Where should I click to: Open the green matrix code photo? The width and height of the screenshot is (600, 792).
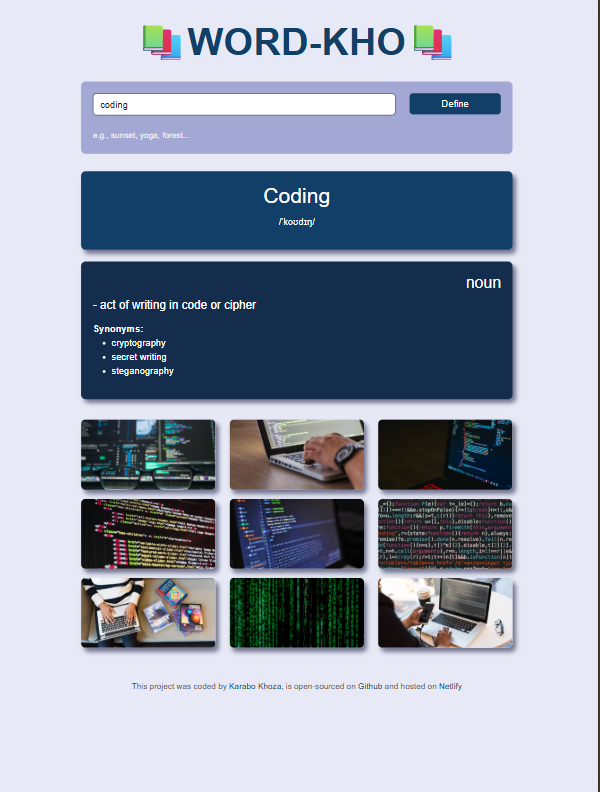pos(297,612)
